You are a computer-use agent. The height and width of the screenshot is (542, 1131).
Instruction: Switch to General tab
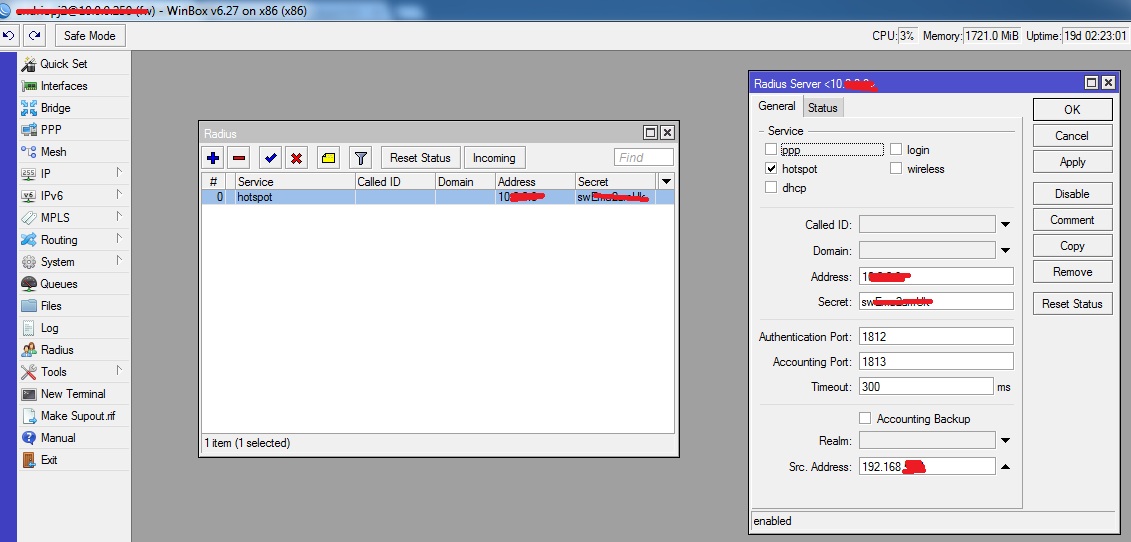777,106
